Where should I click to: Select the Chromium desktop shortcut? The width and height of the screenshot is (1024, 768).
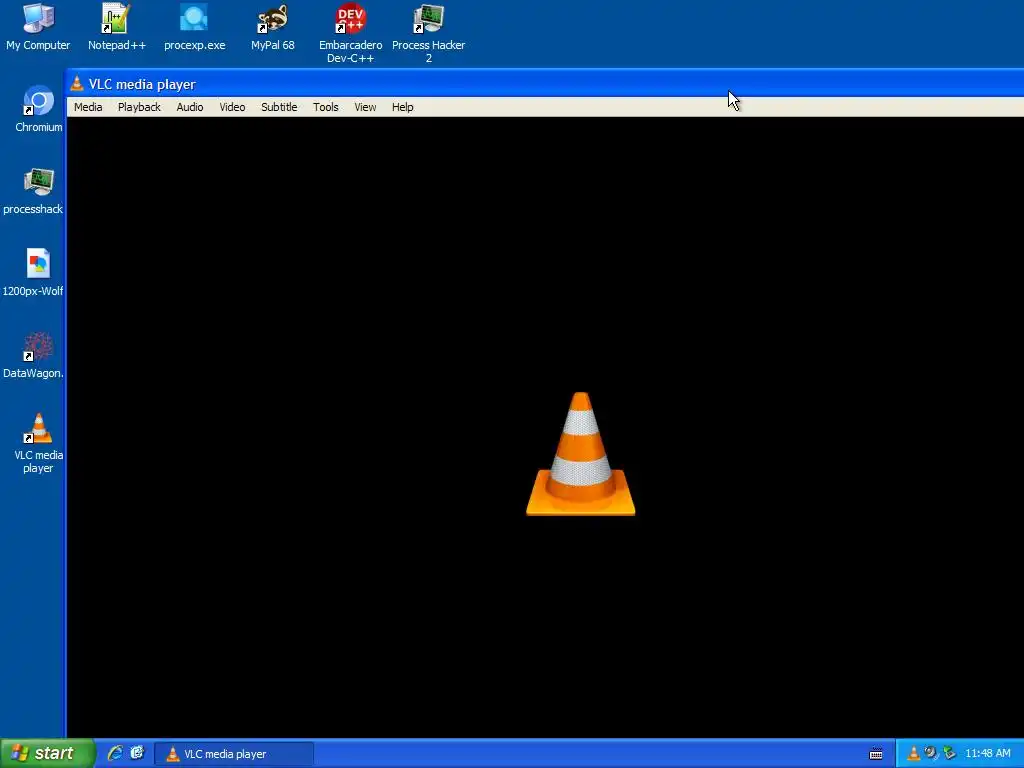[39, 109]
